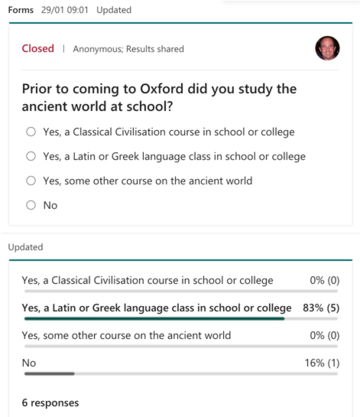Click the Forms sender name

point(21,10)
